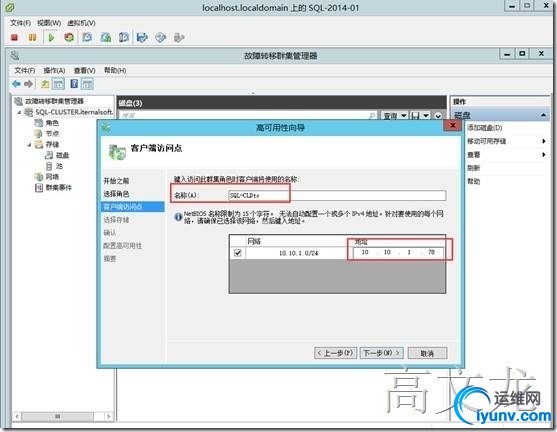Select the 角色 tree item
557x432 pixels.
(x=52, y=123)
